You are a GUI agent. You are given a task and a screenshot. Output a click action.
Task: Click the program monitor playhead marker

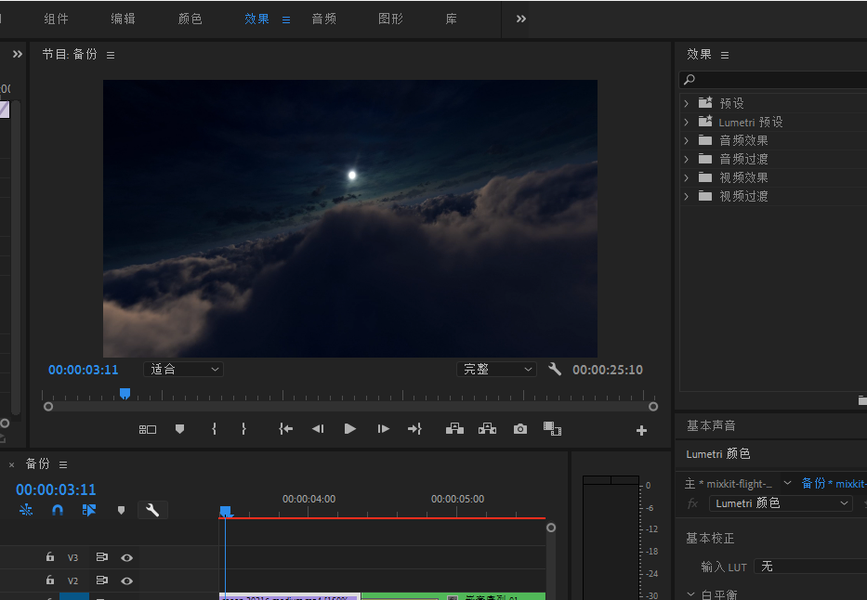tap(125, 394)
